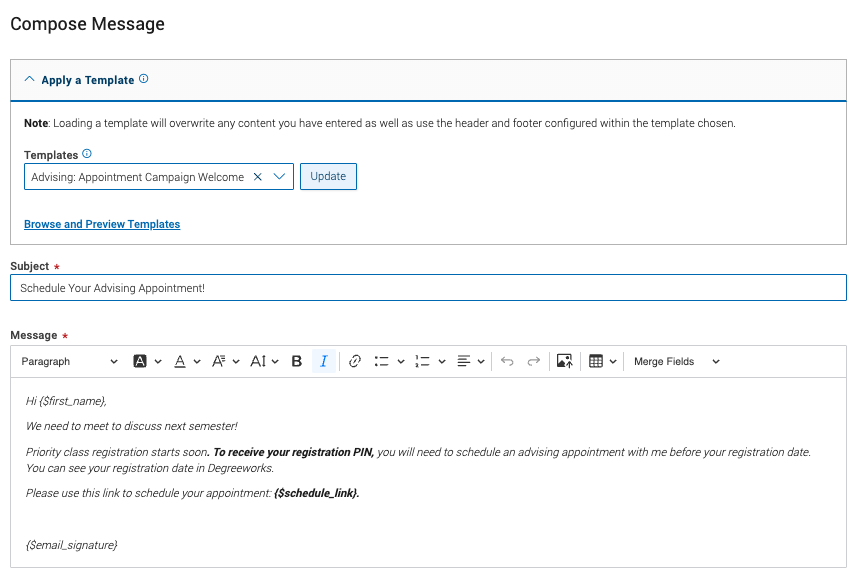
Task: Expand bulleted list style options
Action: [401, 362]
